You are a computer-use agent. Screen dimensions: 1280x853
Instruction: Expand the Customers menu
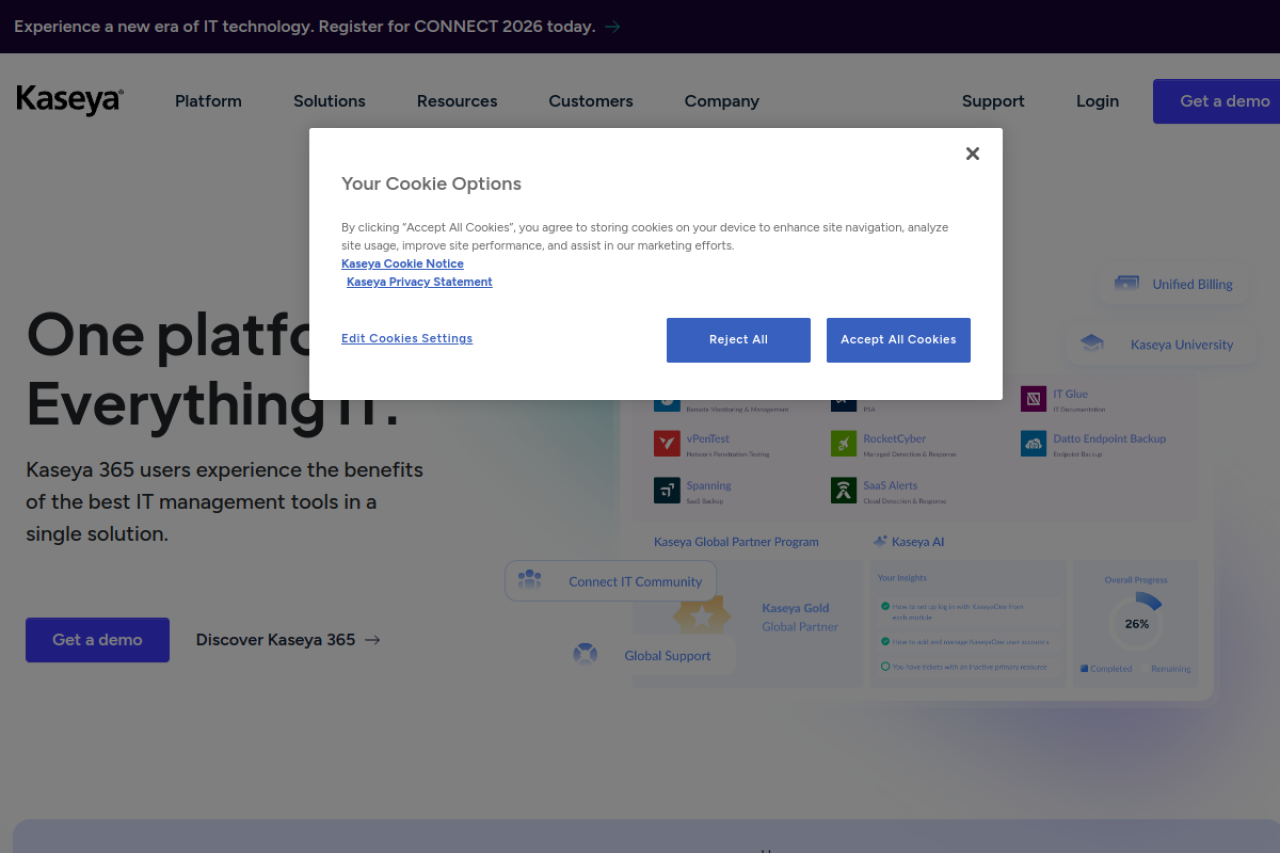[590, 101]
